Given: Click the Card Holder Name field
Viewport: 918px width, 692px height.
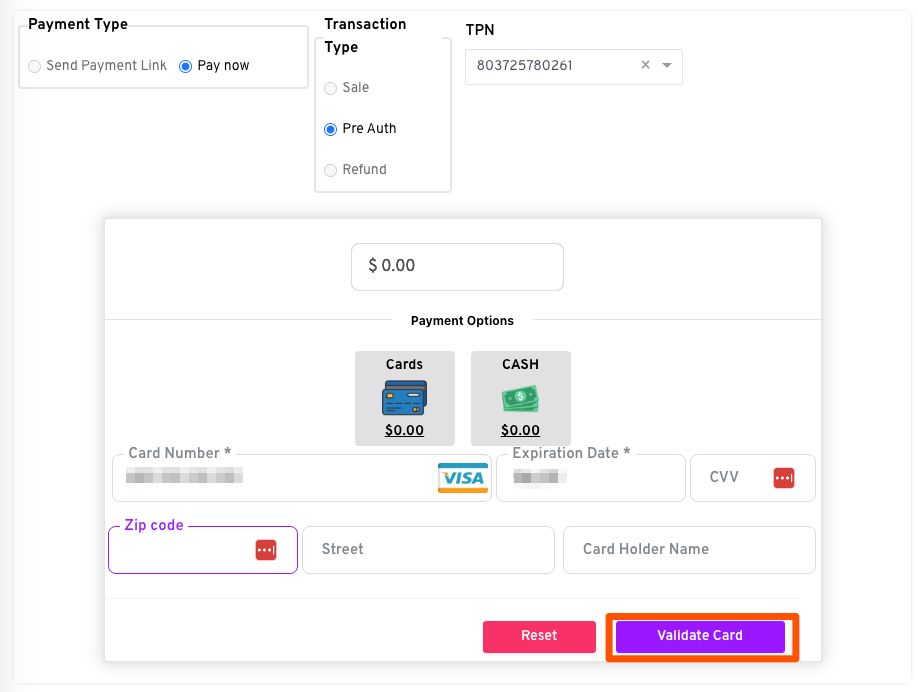Looking at the screenshot, I should coord(689,550).
